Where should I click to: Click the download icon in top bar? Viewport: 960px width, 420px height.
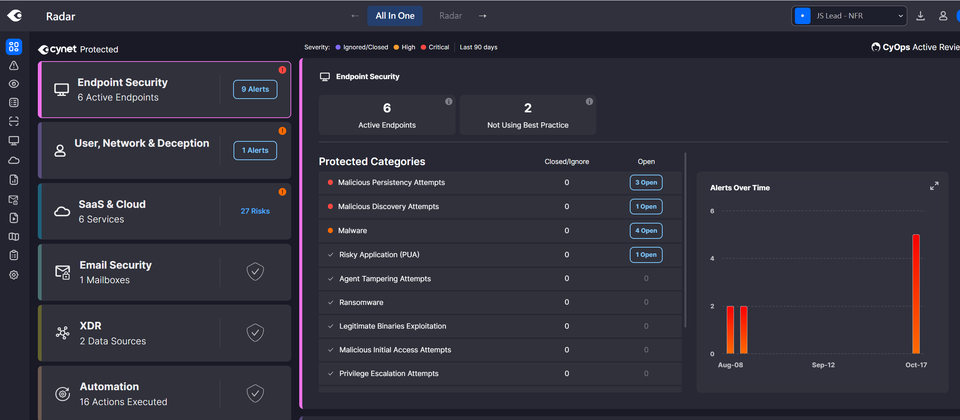[920, 16]
